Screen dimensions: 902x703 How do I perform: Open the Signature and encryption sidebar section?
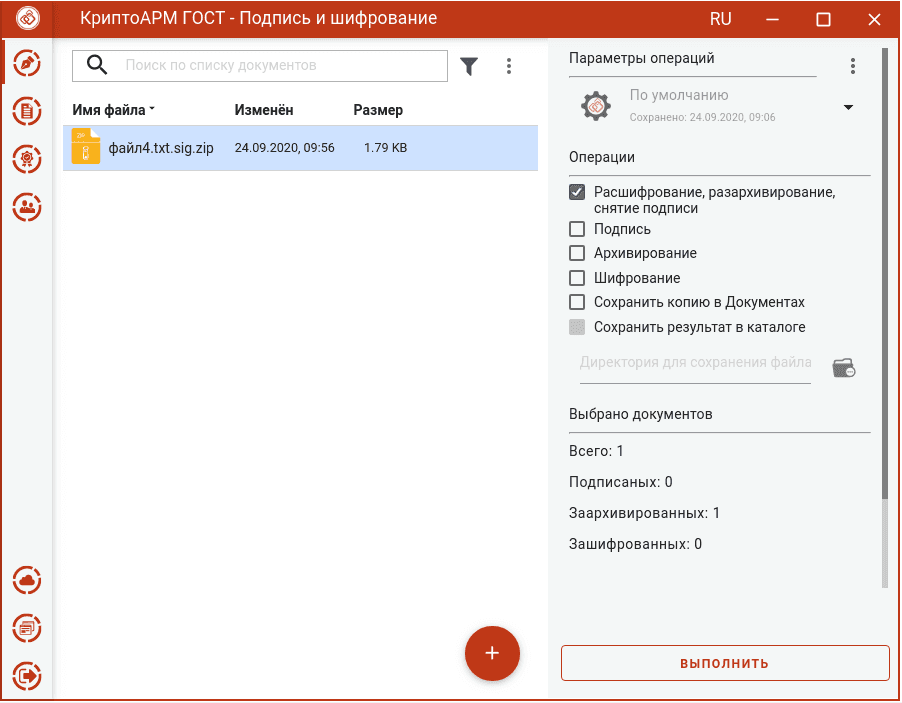(x=27, y=63)
